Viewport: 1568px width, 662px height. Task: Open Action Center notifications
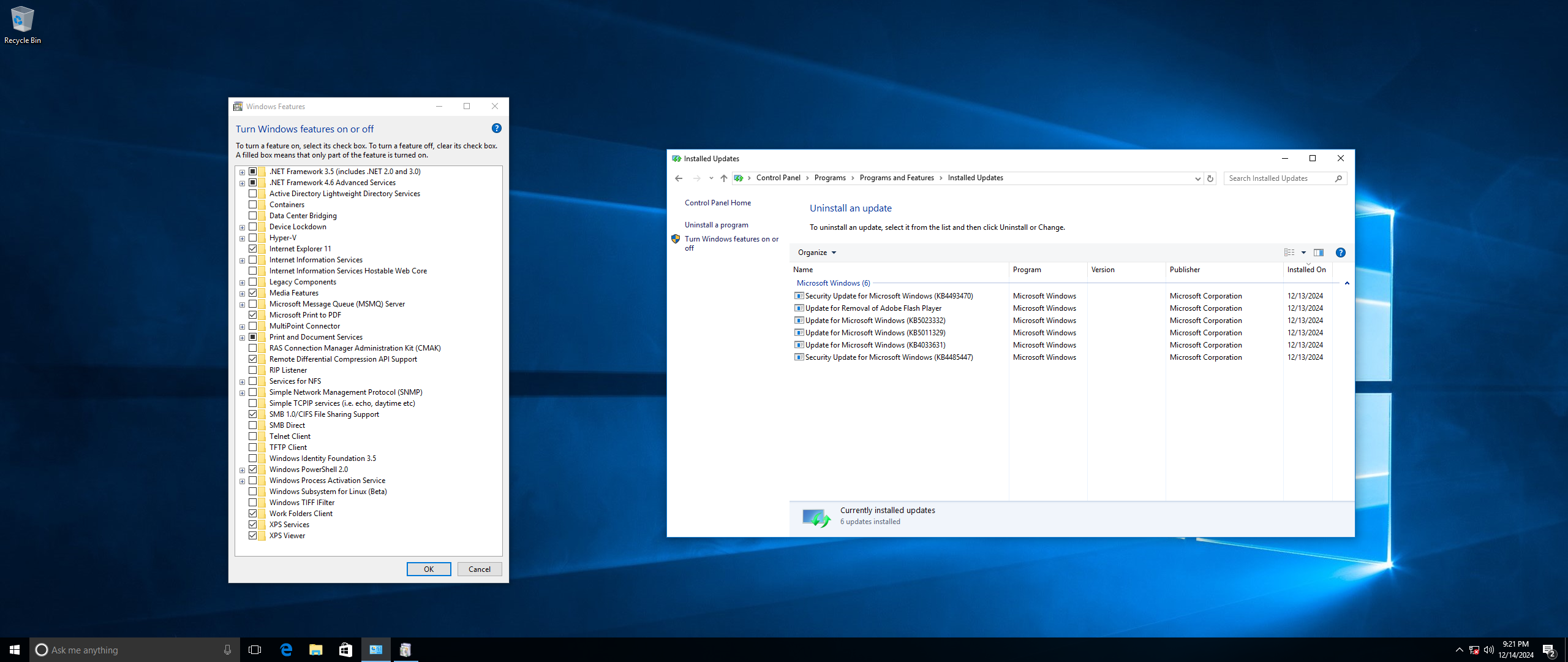[x=1549, y=650]
